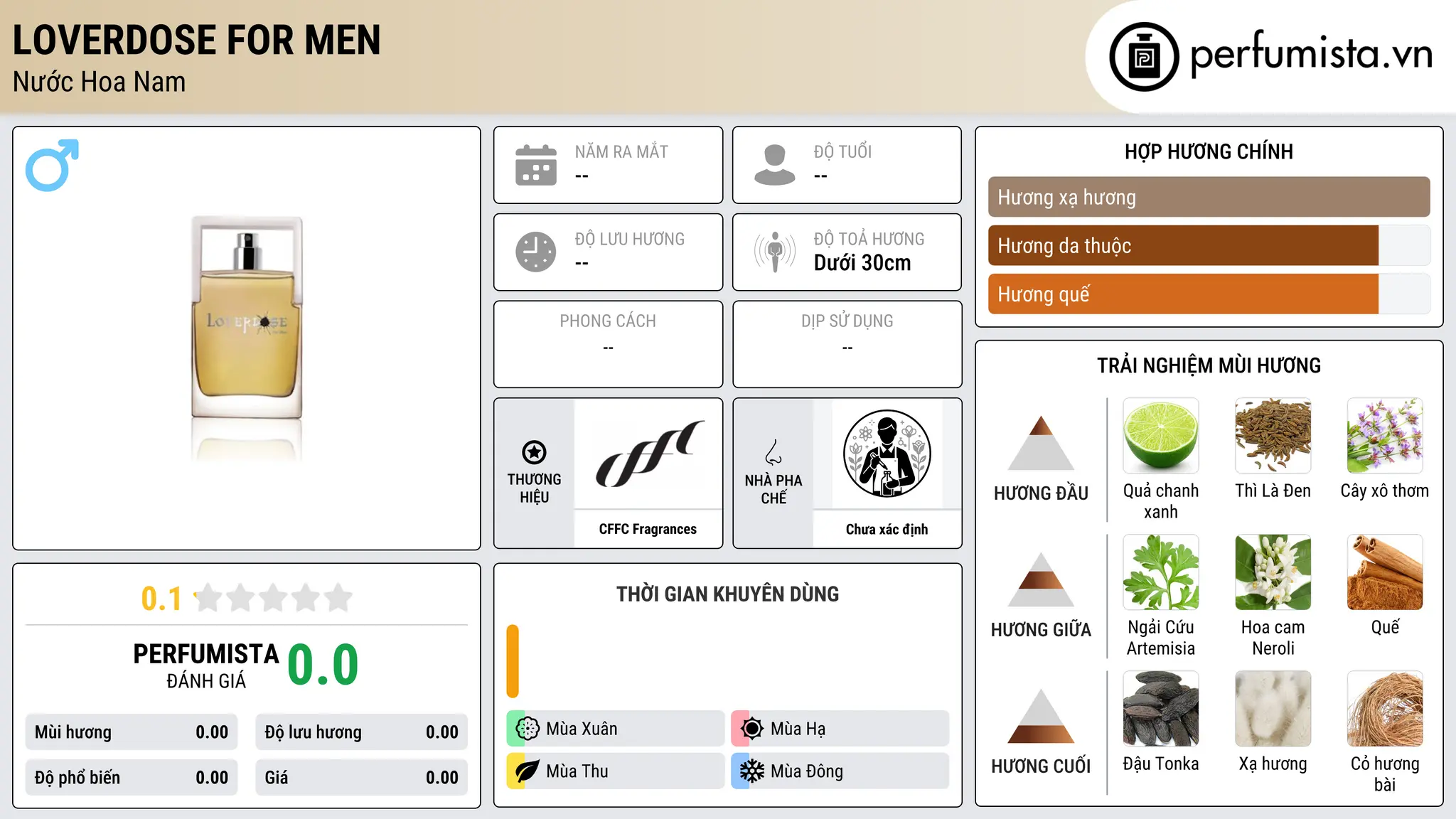Click the Phong cách info card
This screenshot has height=819, width=1456.
tap(608, 344)
